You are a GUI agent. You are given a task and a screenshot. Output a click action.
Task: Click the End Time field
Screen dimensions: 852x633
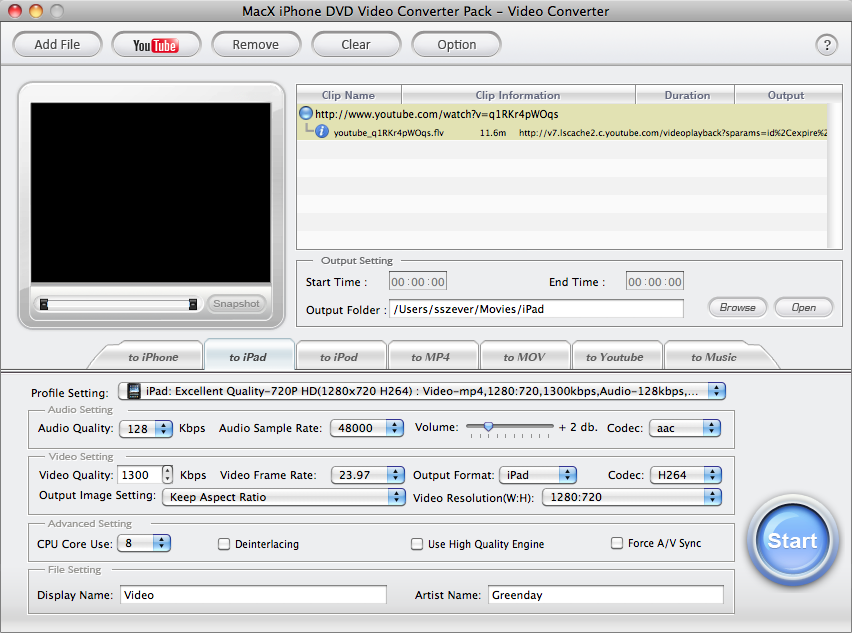click(655, 281)
